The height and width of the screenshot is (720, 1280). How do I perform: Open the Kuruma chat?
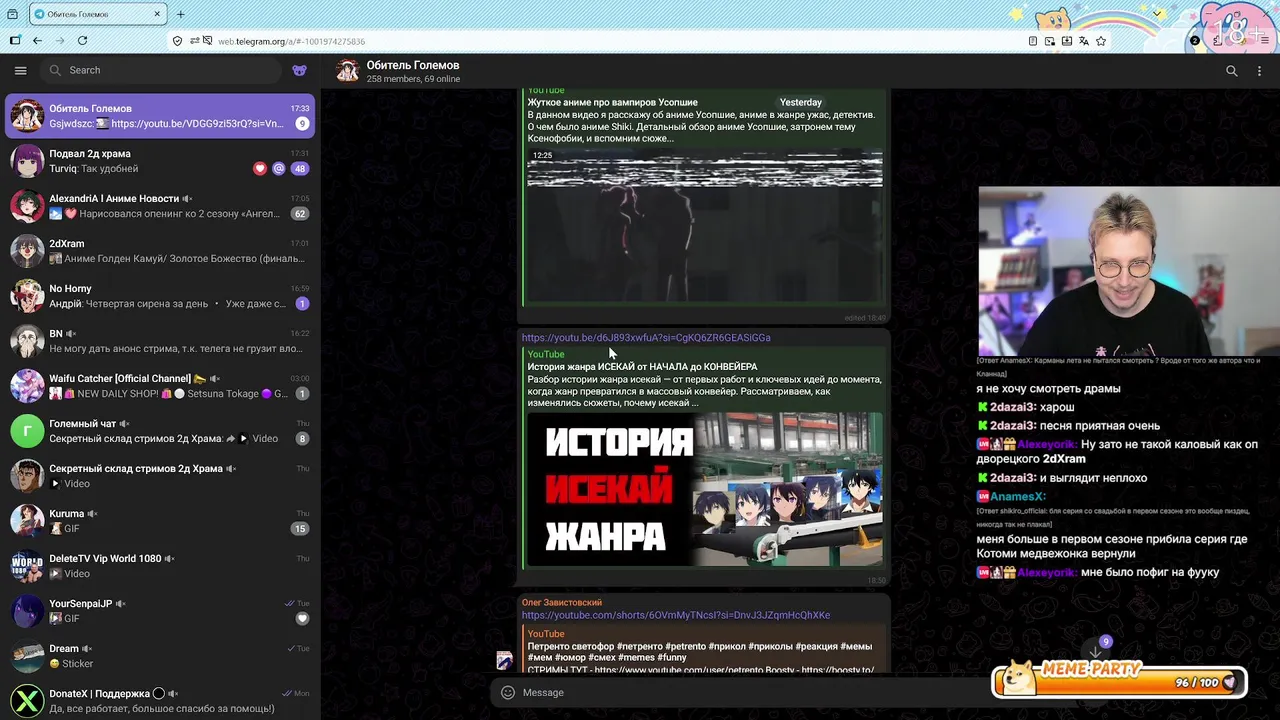(160, 521)
